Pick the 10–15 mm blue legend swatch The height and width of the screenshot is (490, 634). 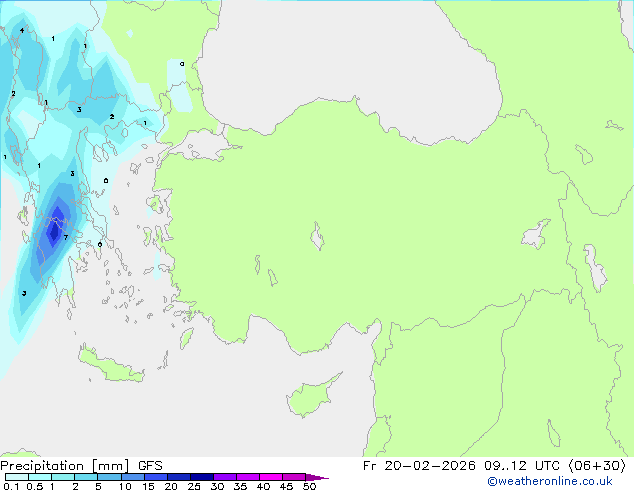coord(133,477)
